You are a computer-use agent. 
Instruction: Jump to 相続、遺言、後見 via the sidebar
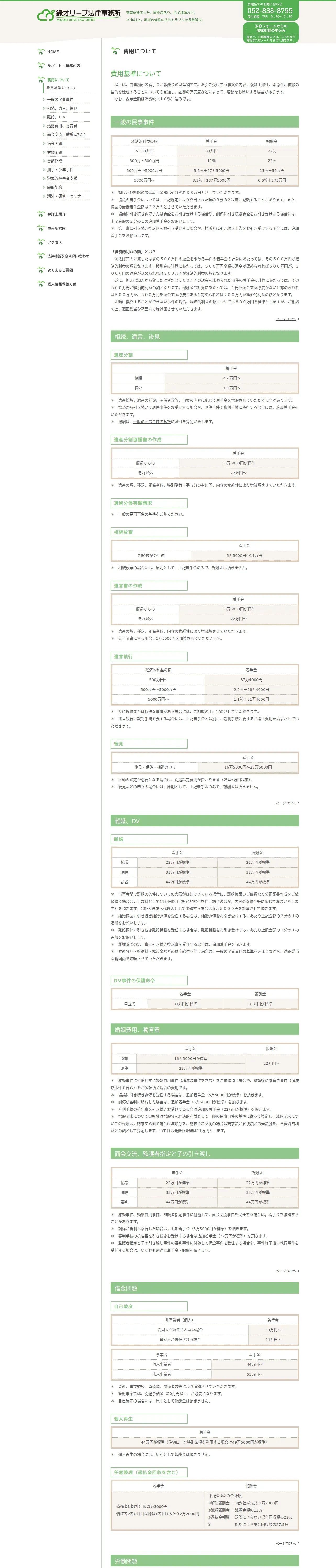tap(62, 108)
